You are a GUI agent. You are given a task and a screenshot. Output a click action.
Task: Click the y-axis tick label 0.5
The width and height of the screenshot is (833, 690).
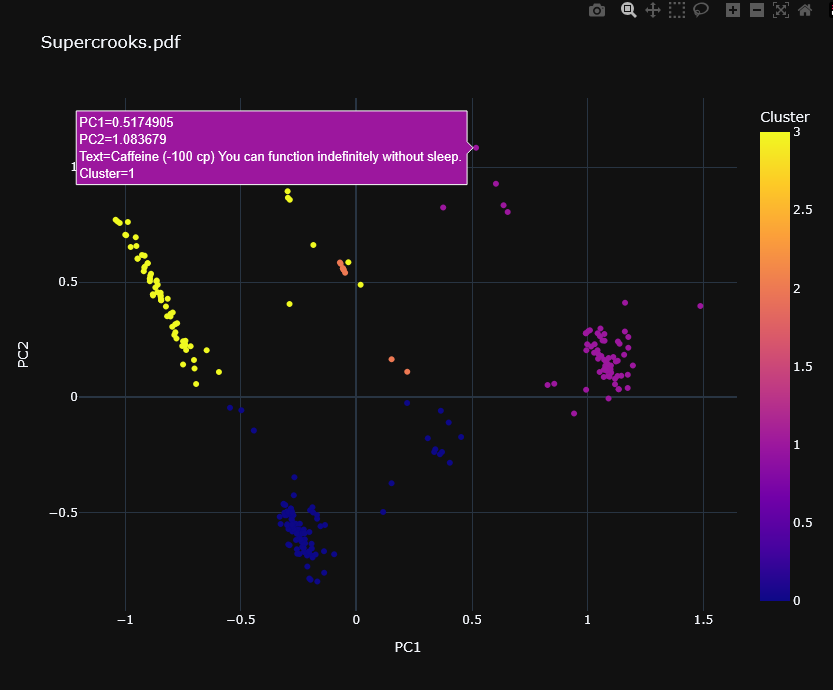point(68,282)
